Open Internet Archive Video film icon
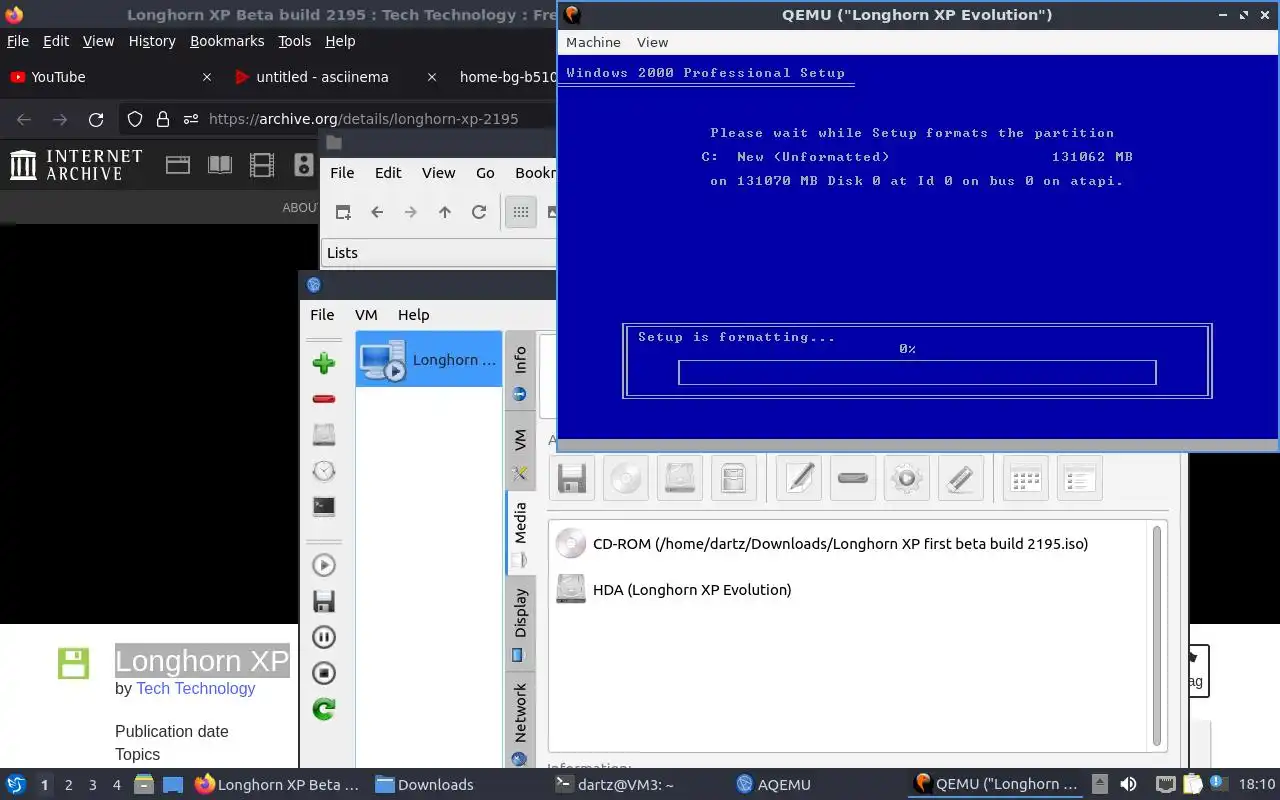Image resolution: width=1280 pixels, height=800 pixels. point(262,165)
